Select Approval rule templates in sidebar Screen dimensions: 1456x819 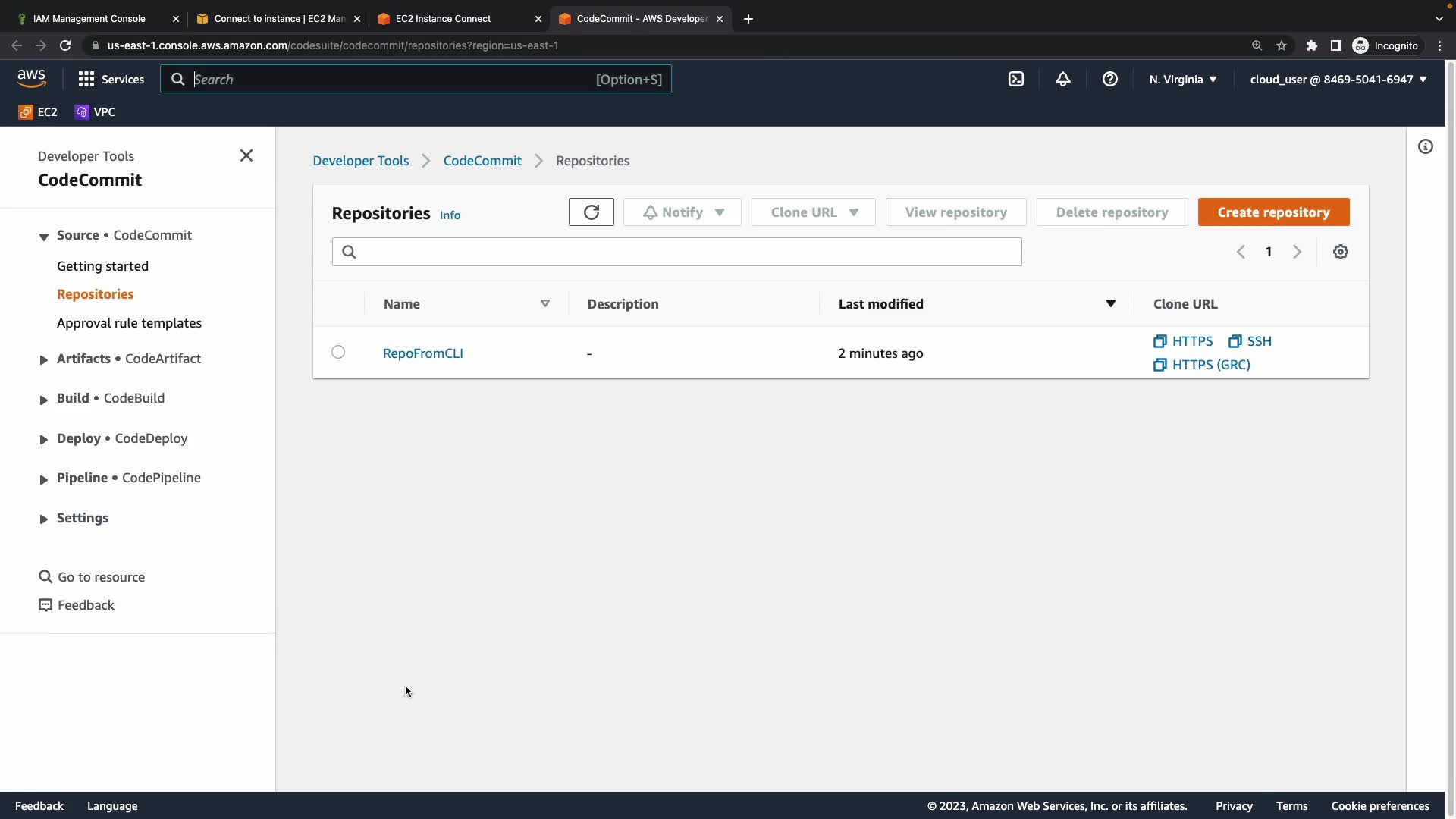(129, 323)
